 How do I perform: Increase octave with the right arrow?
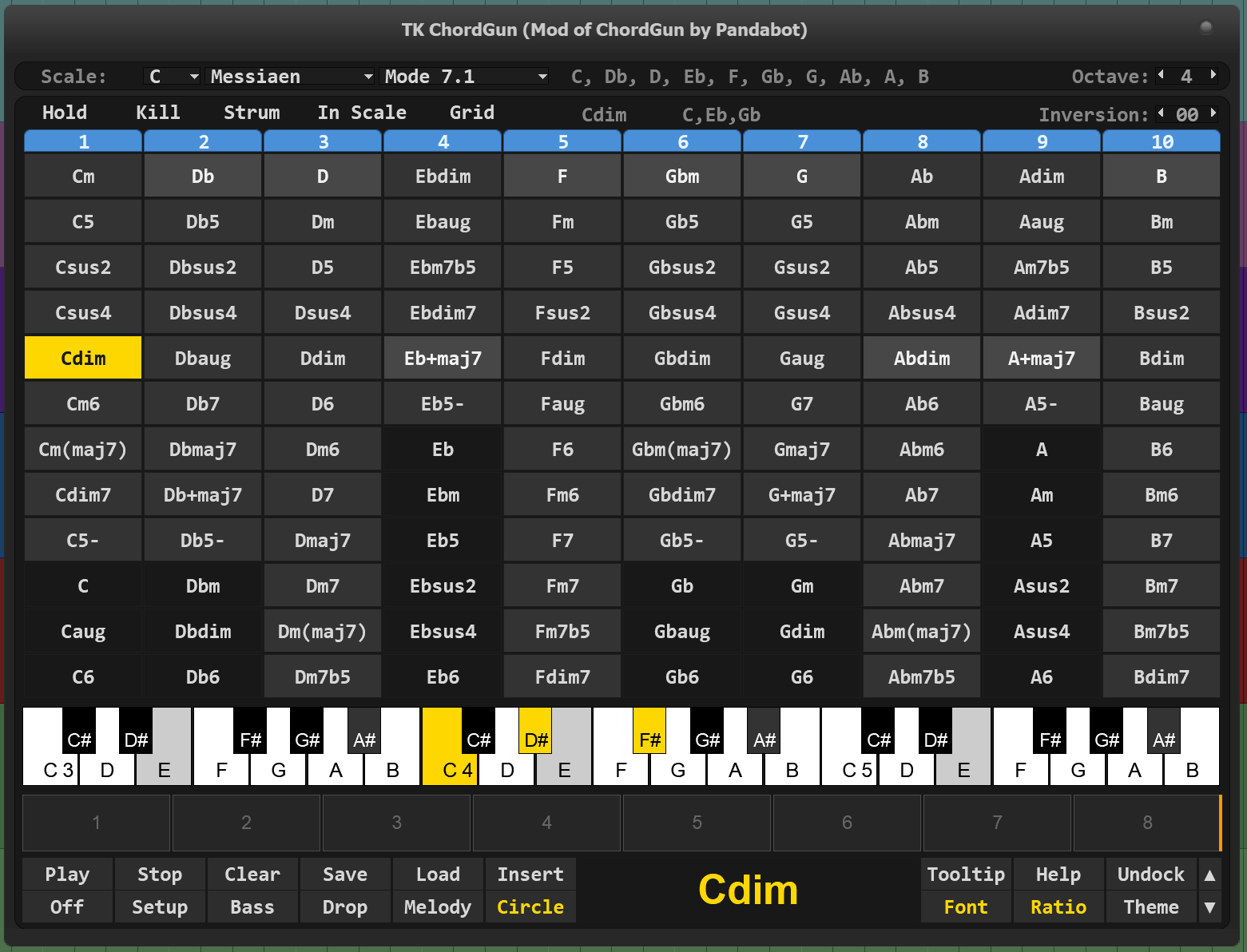click(x=1213, y=75)
